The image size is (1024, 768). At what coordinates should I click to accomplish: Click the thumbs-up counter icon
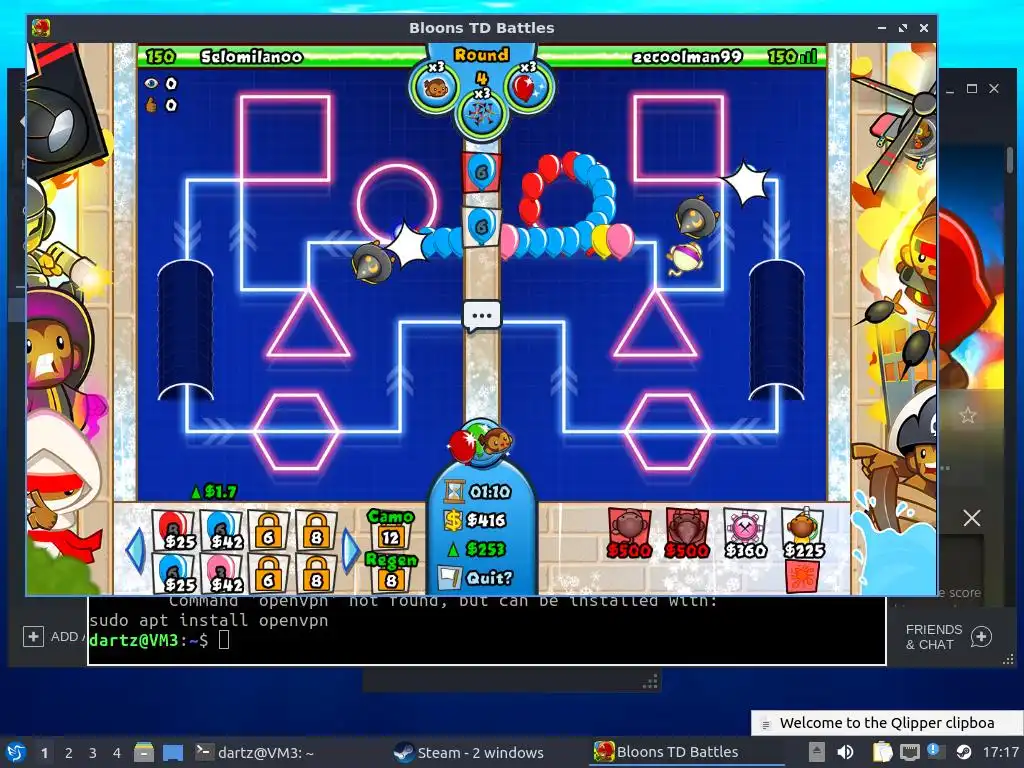click(x=152, y=105)
